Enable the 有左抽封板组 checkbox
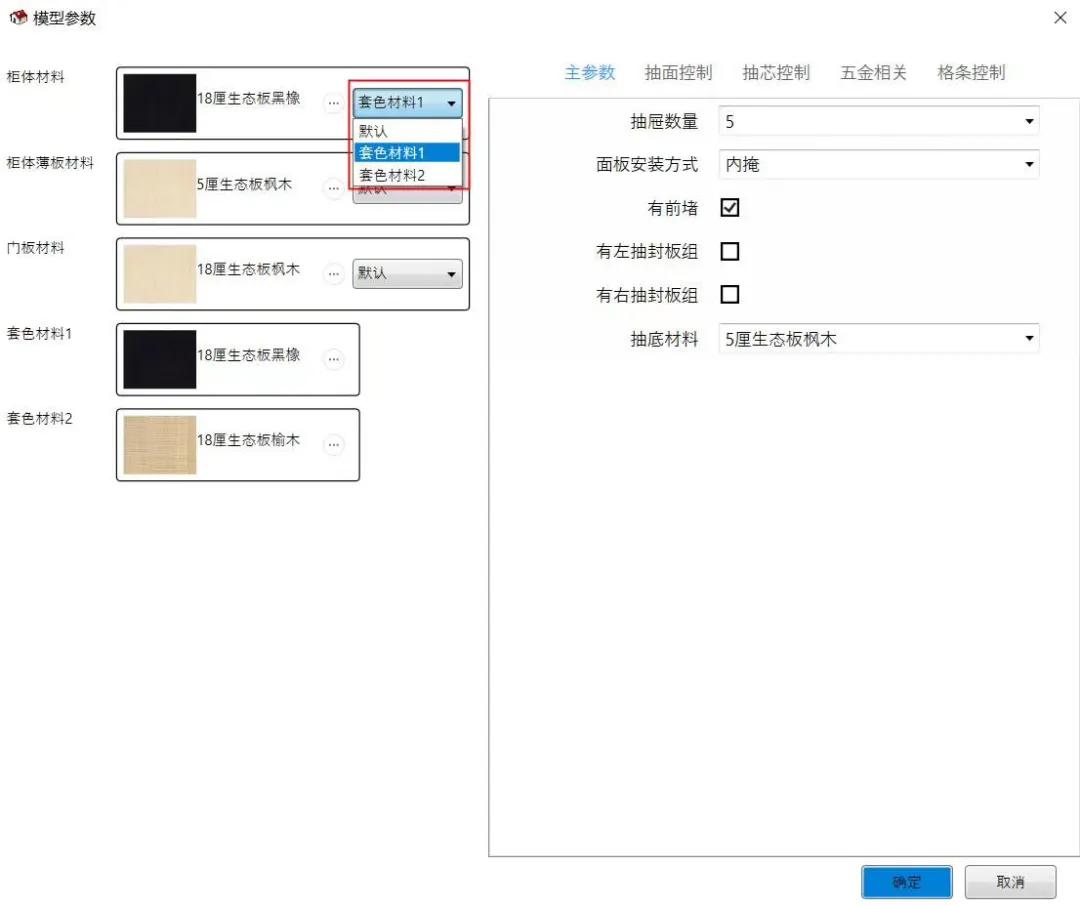1080x906 pixels. tap(730, 251)
